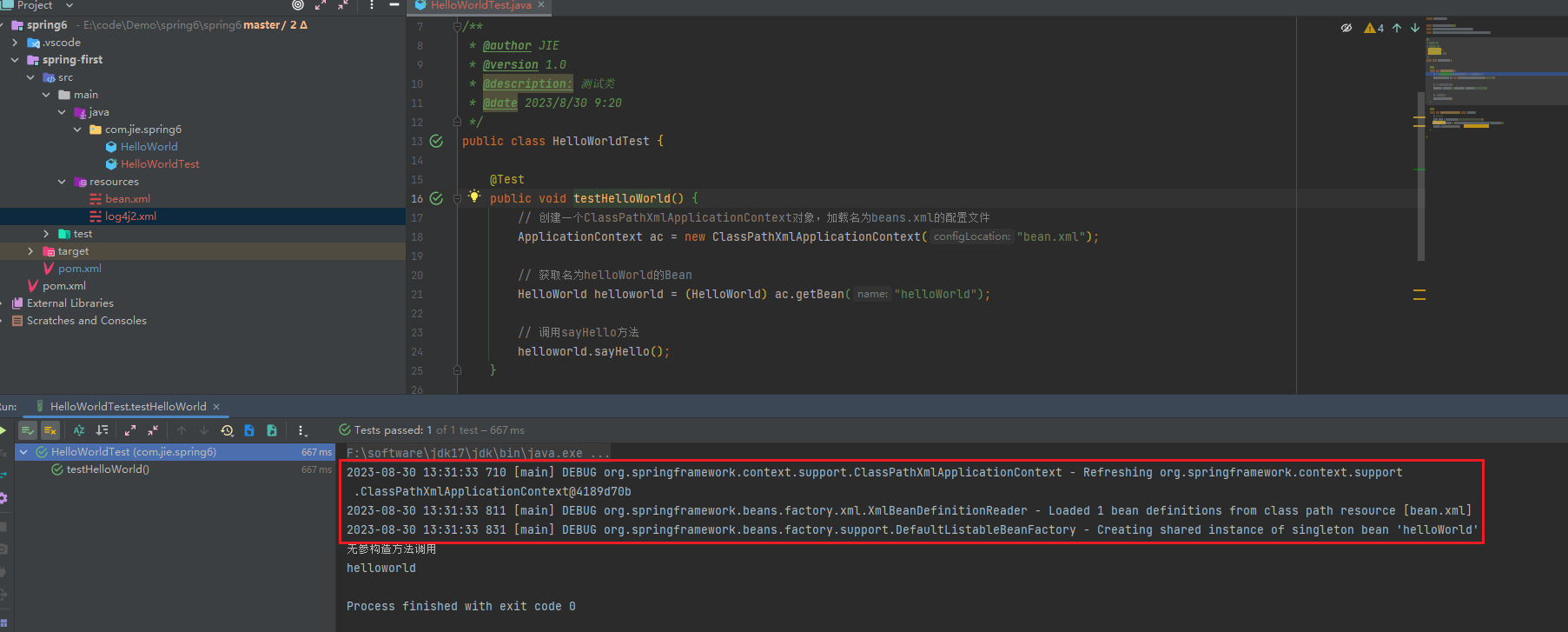Open Project panel options (three dots)
The width and height of the screenshot is (1568, 632).
[x=372, y=5]
